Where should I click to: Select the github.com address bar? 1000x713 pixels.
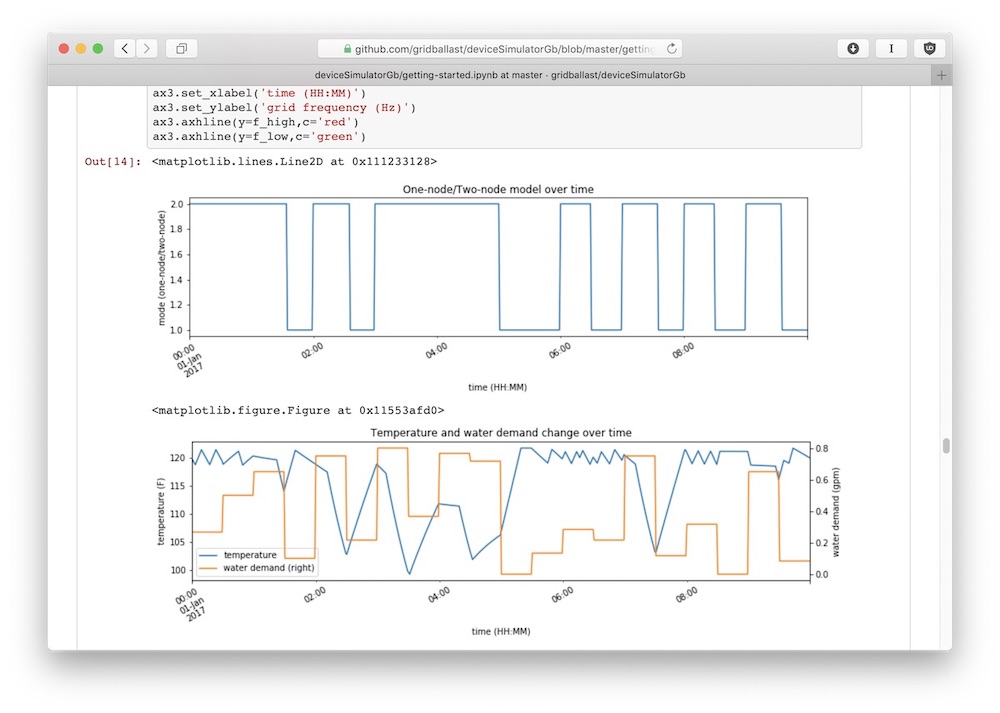(500, 48)
